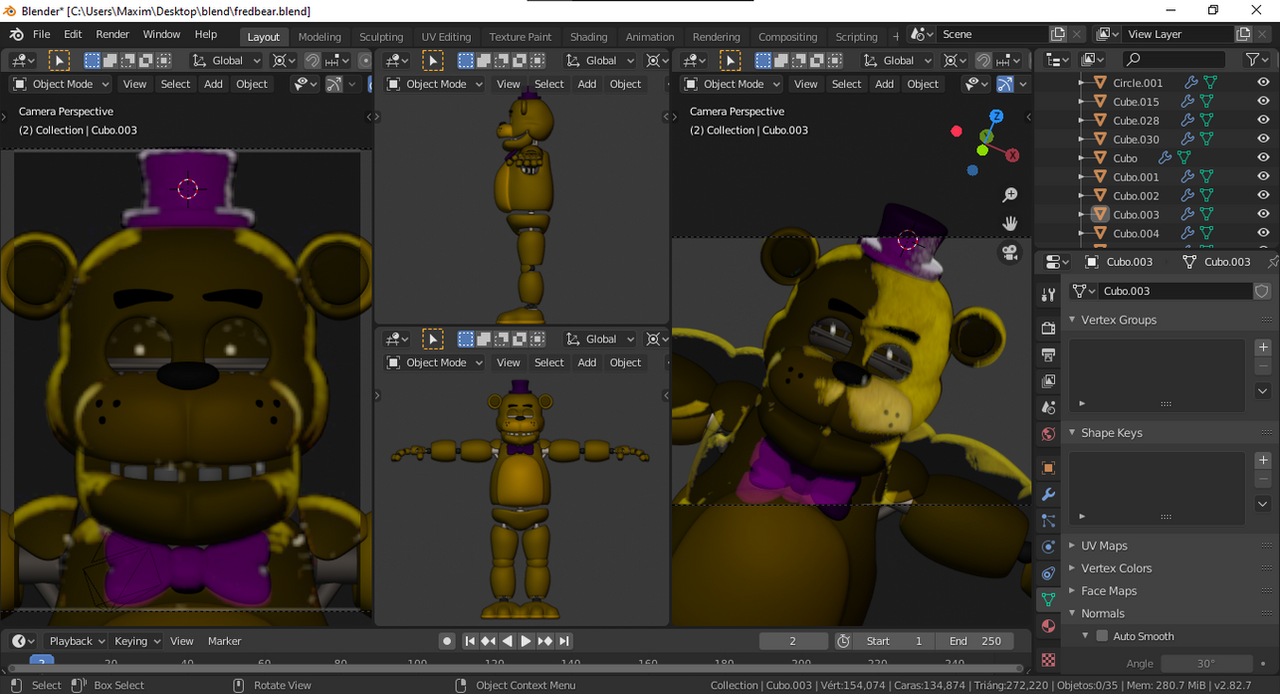Hide Cubo.002 in the outliner
Image resolution: width=1280 pixels, height=694 pixels.
[1263, 196]
